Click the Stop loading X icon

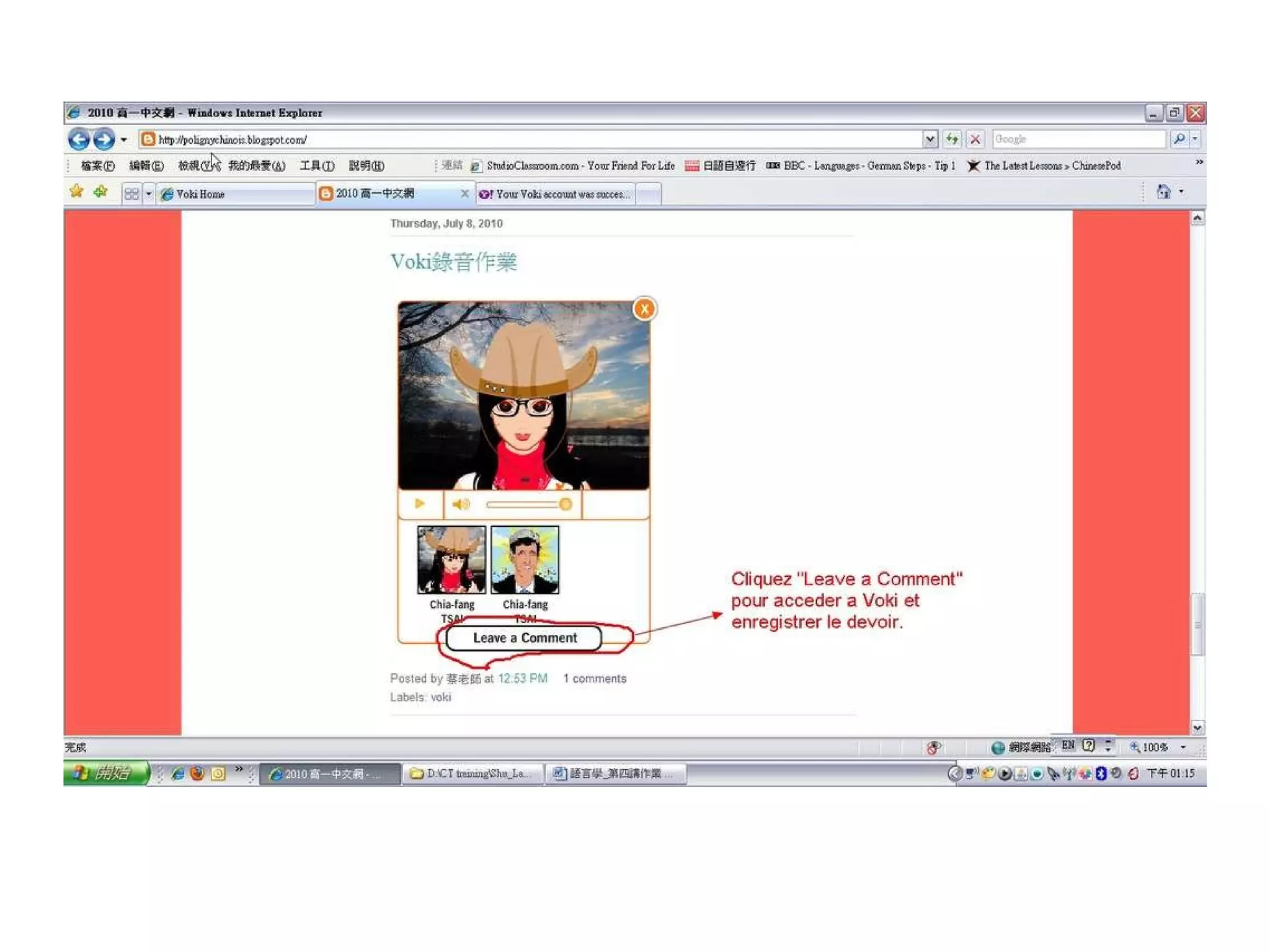tap(975, 139)
